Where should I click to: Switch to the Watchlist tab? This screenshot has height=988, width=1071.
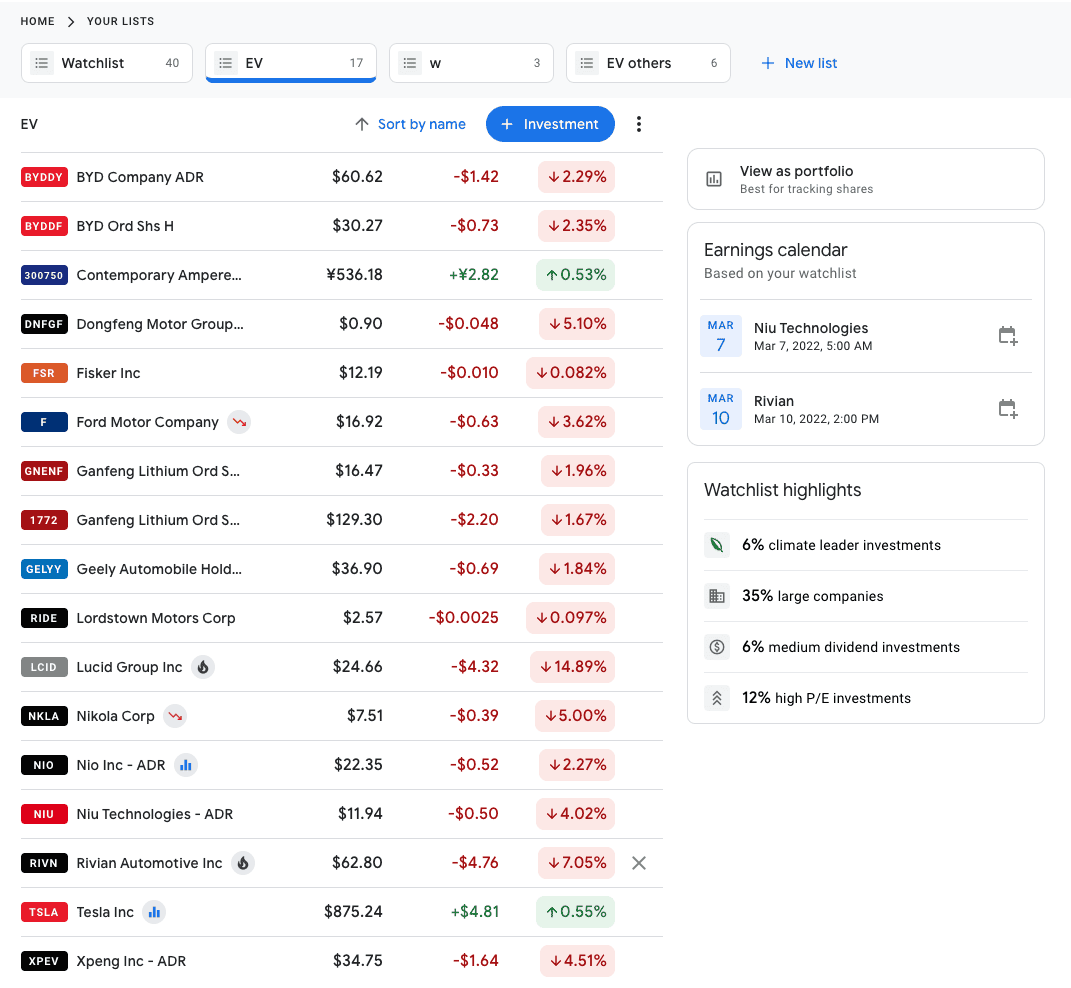click(107, 63)
